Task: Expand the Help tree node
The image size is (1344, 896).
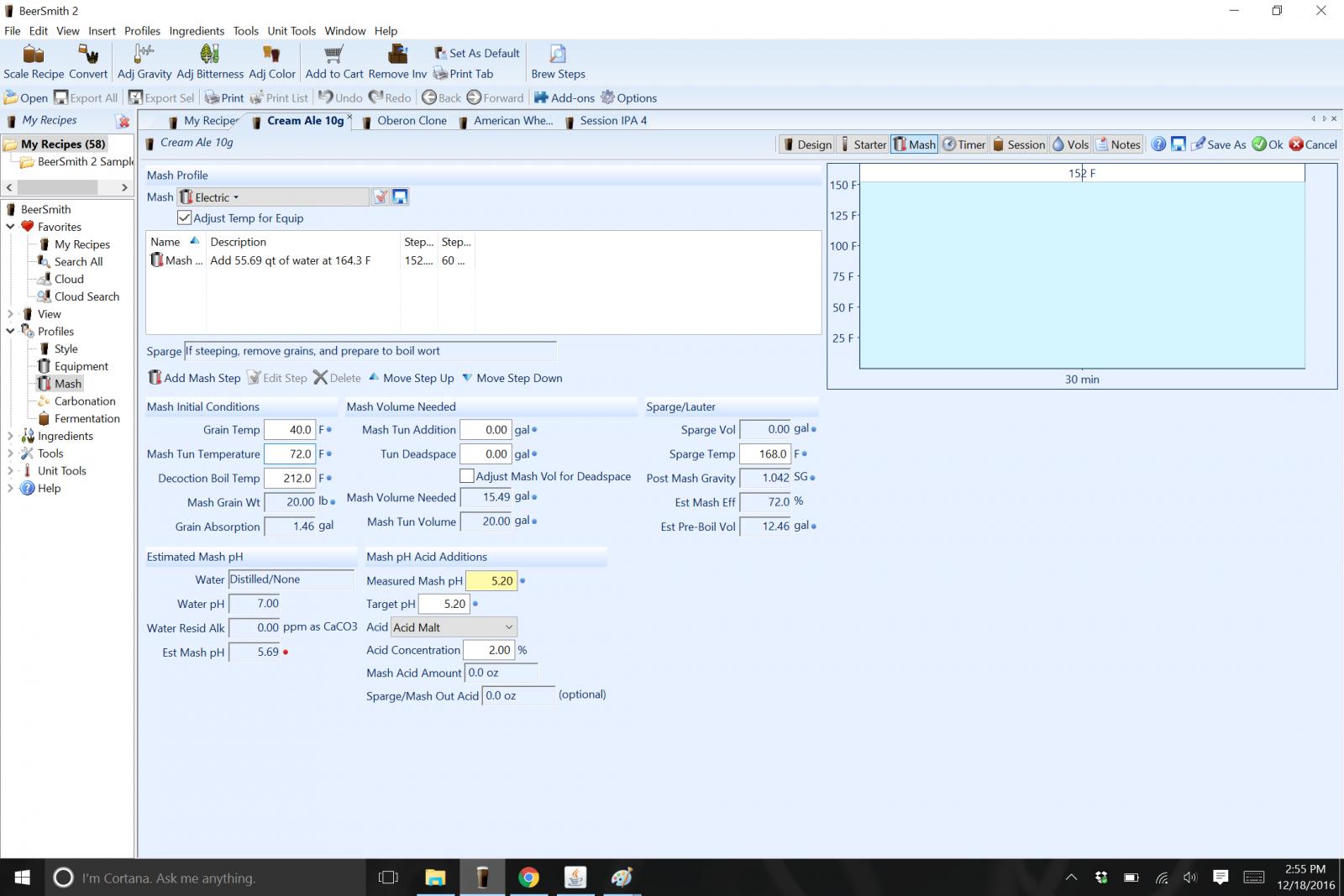Action: coord(10,488)
